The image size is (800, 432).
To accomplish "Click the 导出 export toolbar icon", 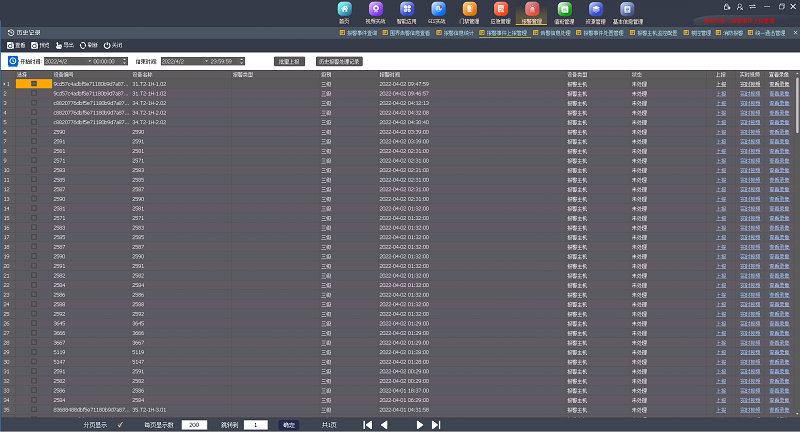I will (x=63, y=45).
